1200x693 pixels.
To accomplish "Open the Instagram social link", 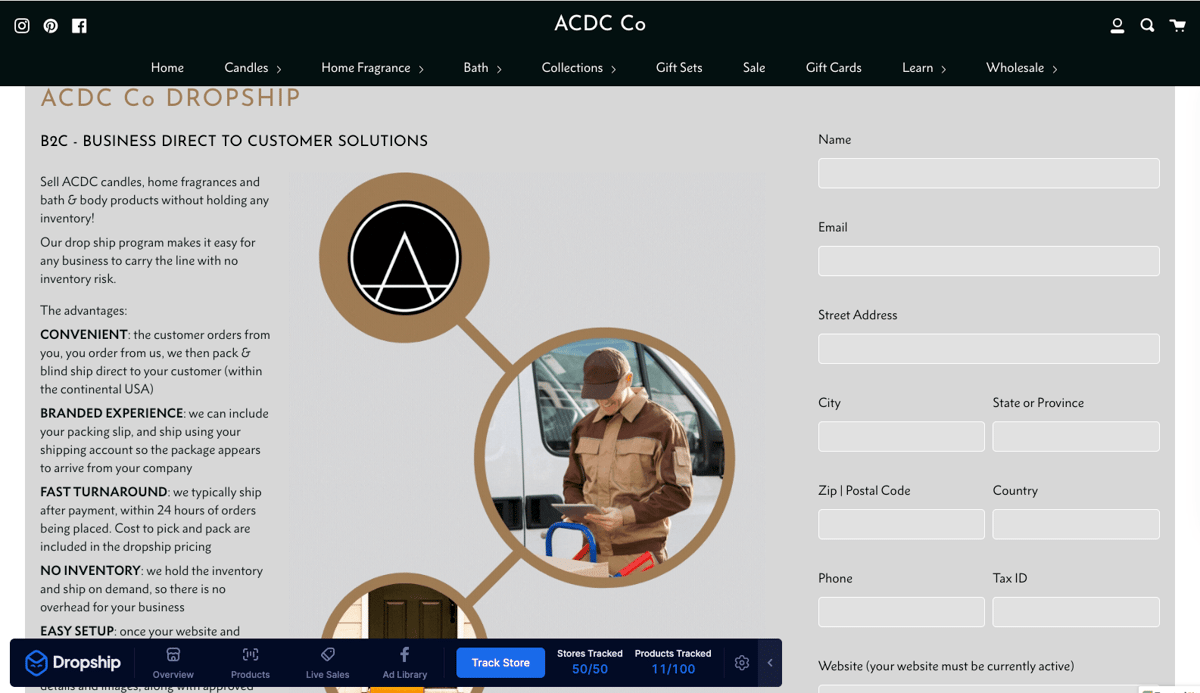I will (x=22, y=26).
